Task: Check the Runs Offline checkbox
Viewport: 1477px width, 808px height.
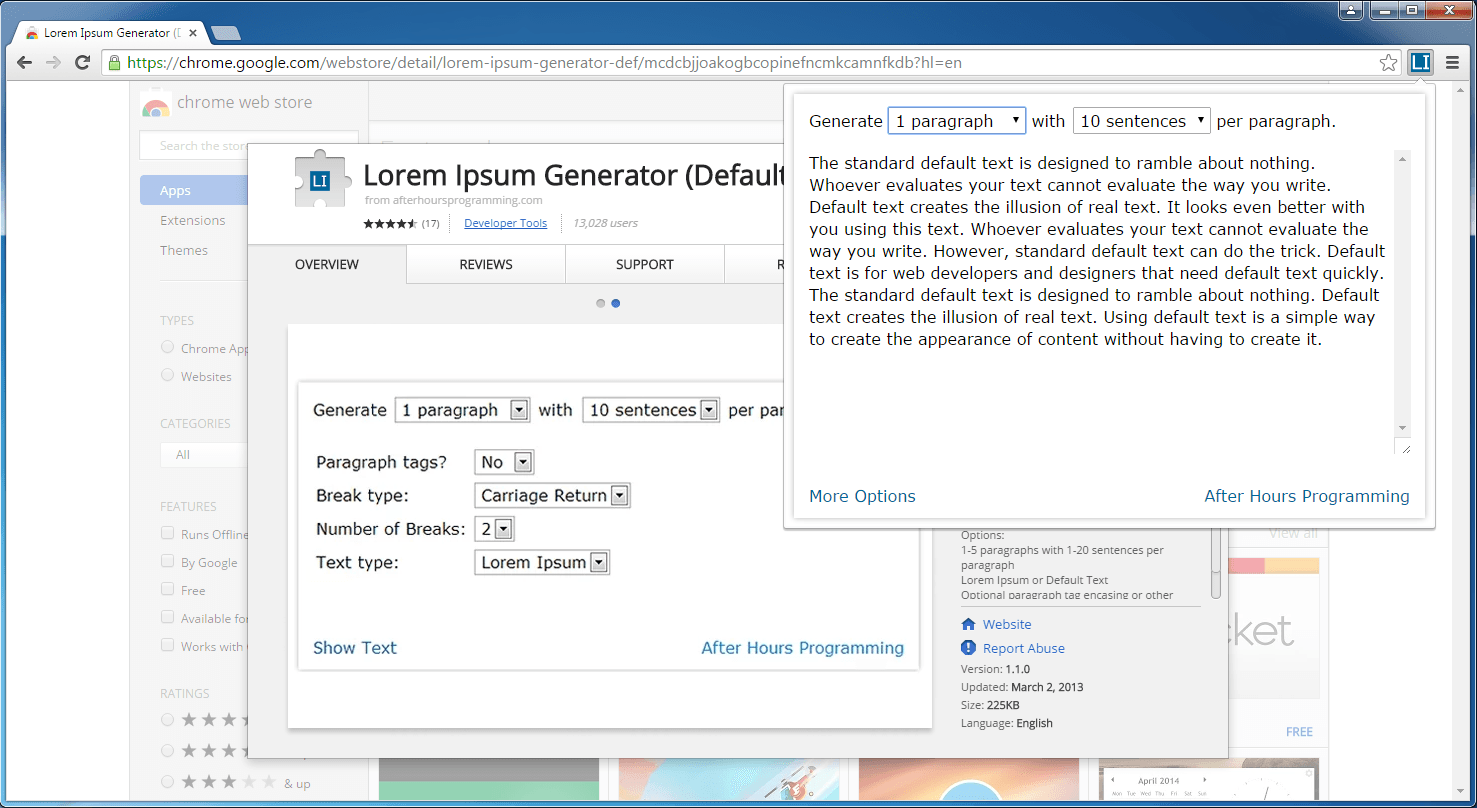Action: pos(167,533)
